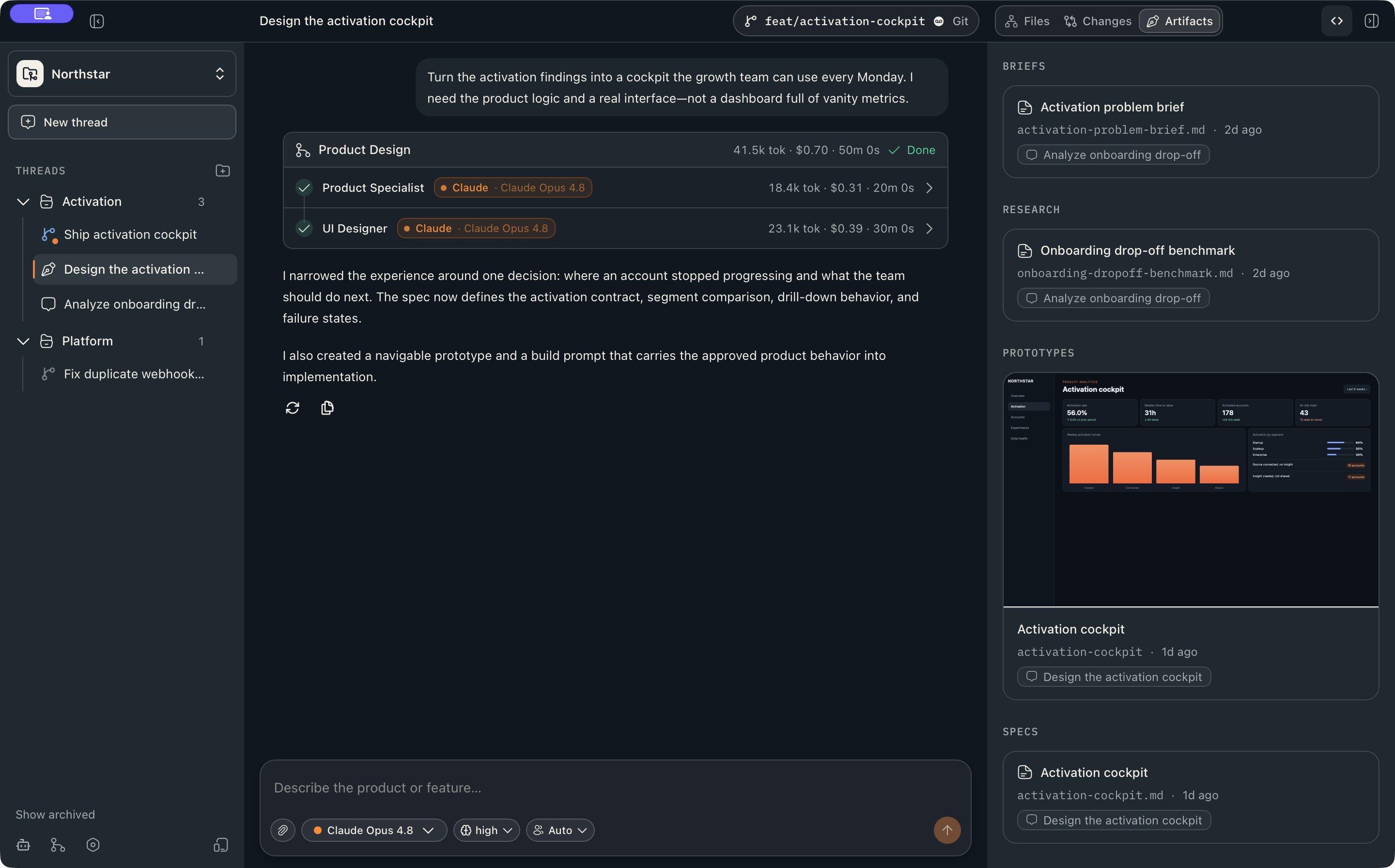Select the Platform folder row
This screenshot has width=1395, height=868.
pos(122,341)
